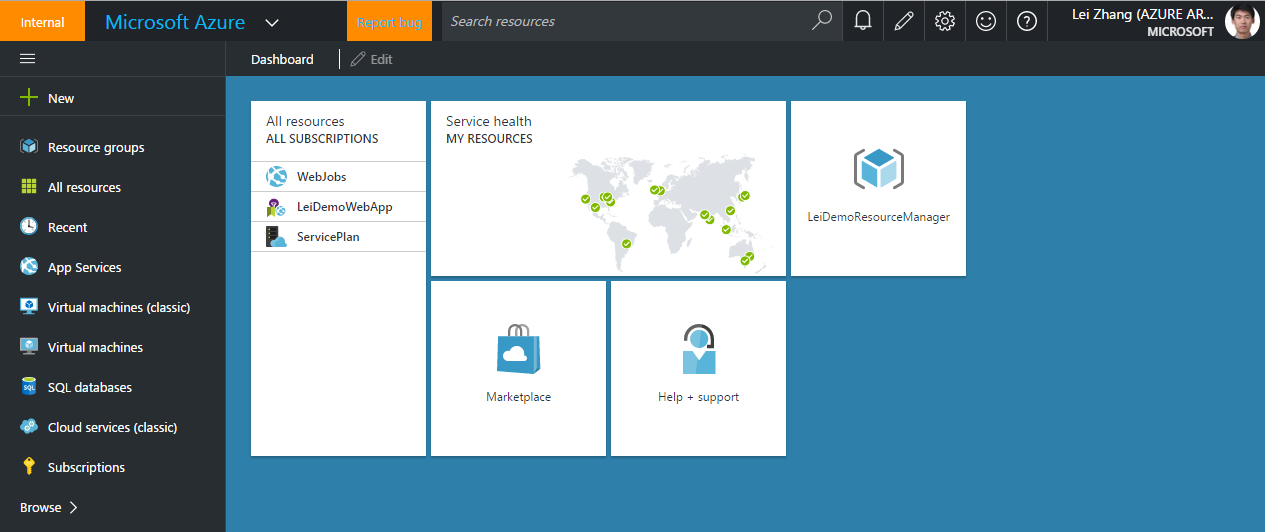The height and width of the screenshot is (532, 1265).
Task: Open portal settings gear icon
Action: 945,21
